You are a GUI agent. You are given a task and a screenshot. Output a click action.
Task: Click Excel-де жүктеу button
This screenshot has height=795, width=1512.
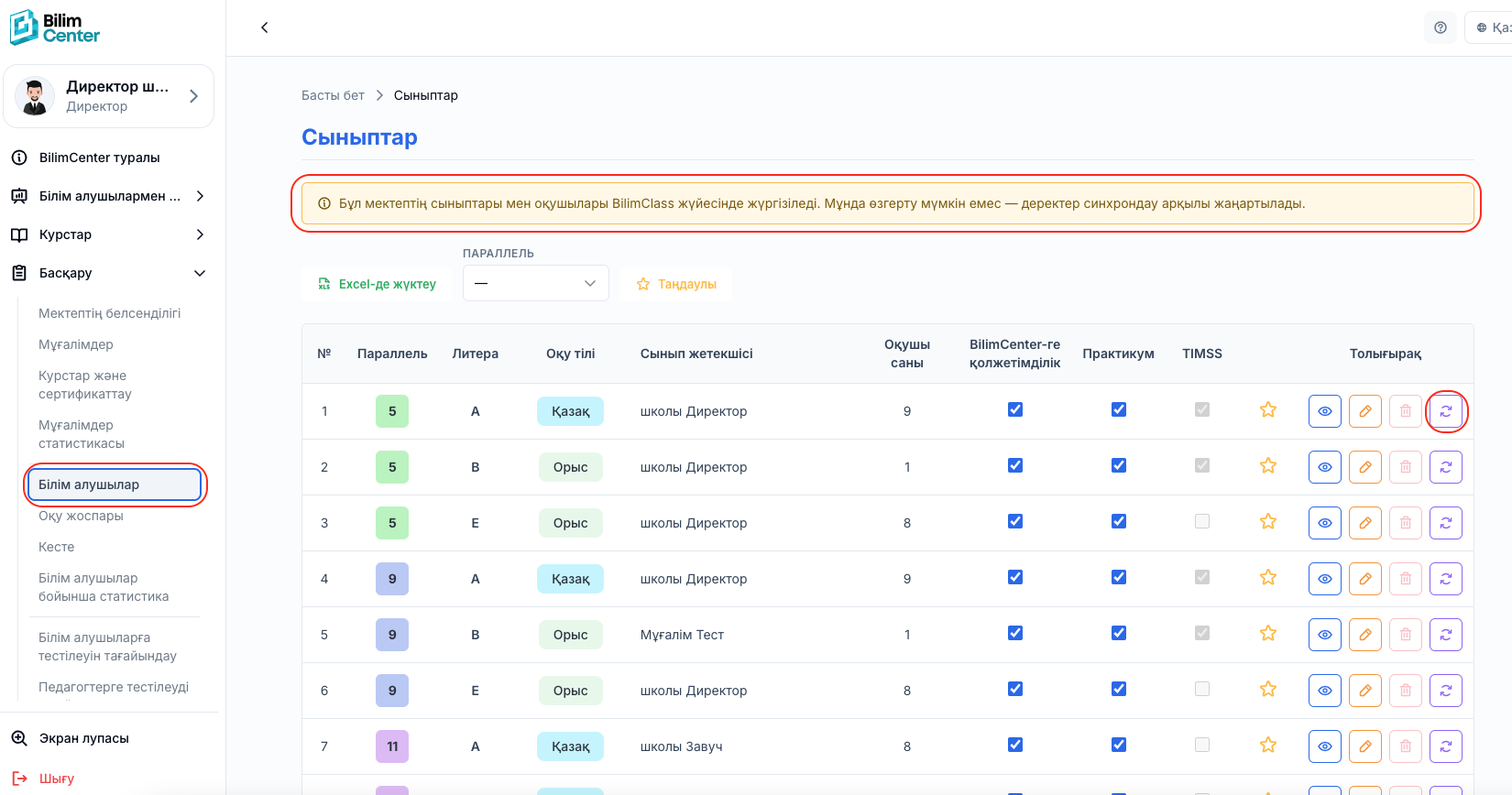[377, 284]
